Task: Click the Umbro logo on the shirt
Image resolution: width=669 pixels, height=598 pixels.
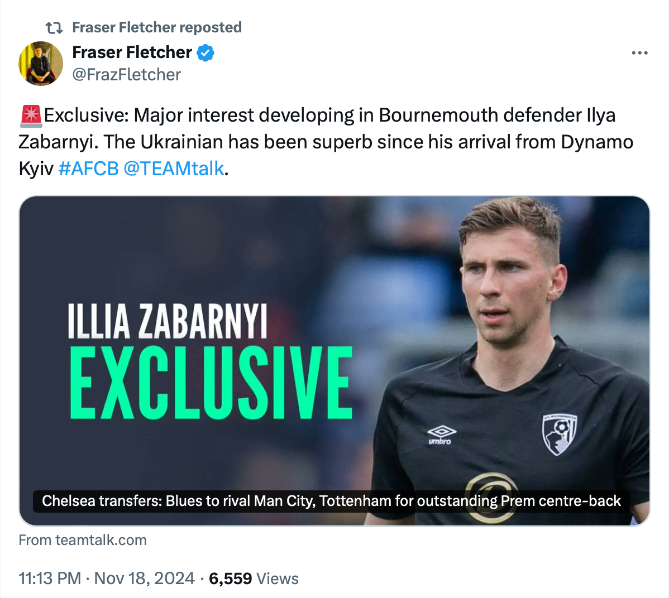Action: (441, 434)
